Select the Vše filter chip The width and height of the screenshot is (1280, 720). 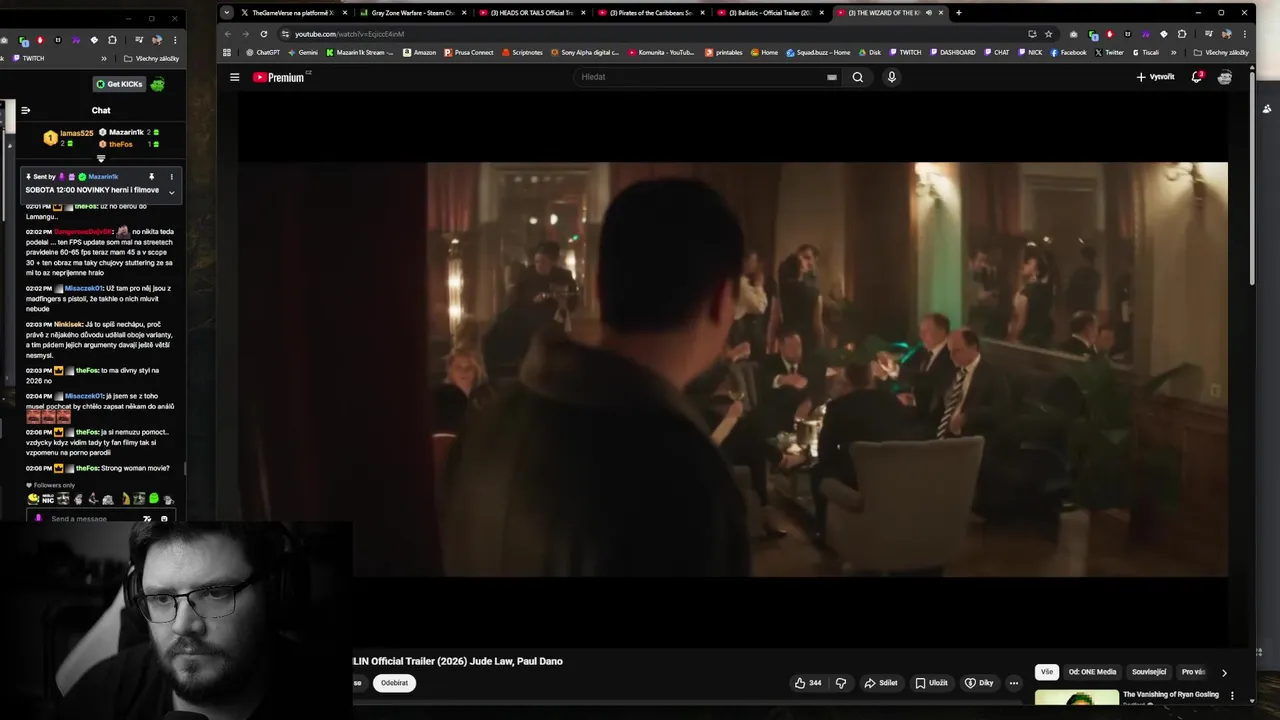click(x=1046, y=672)
